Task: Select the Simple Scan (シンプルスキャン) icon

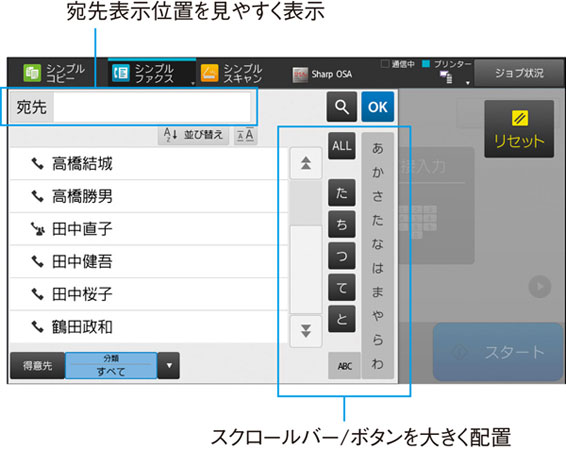Action: click(209, 73)
